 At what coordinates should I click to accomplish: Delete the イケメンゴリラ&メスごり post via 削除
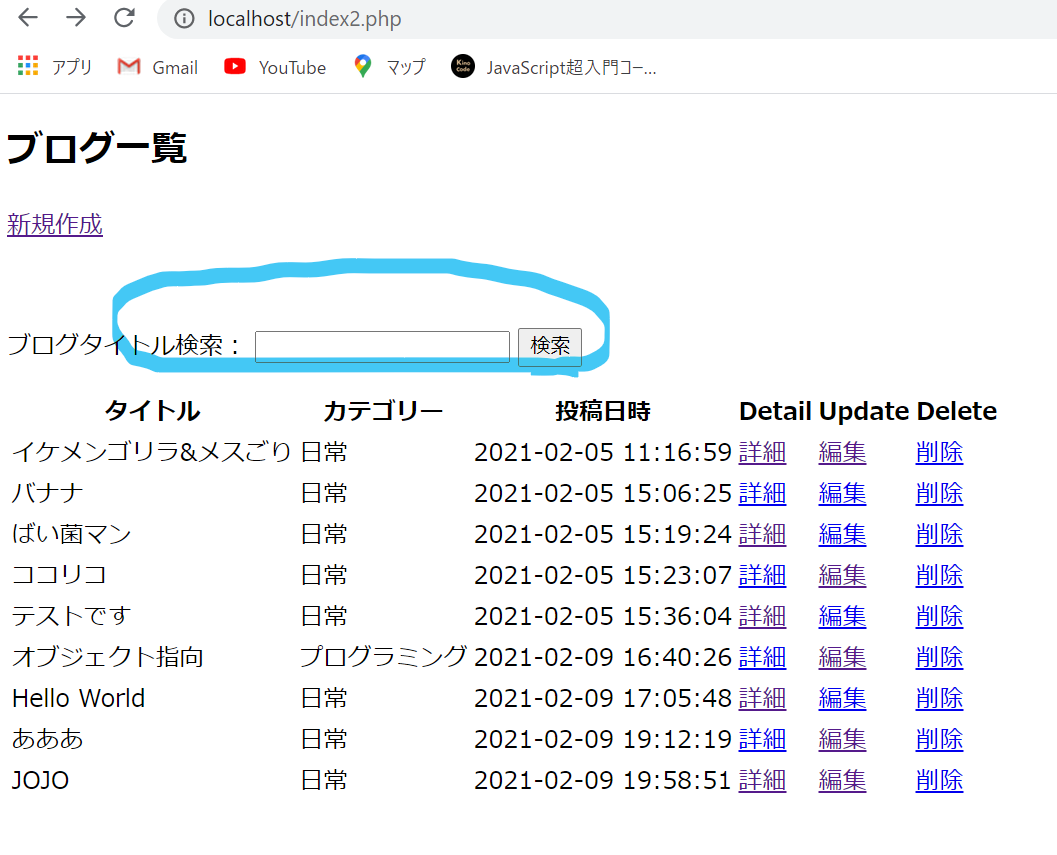pyautogui.click(x=939, y=452)
